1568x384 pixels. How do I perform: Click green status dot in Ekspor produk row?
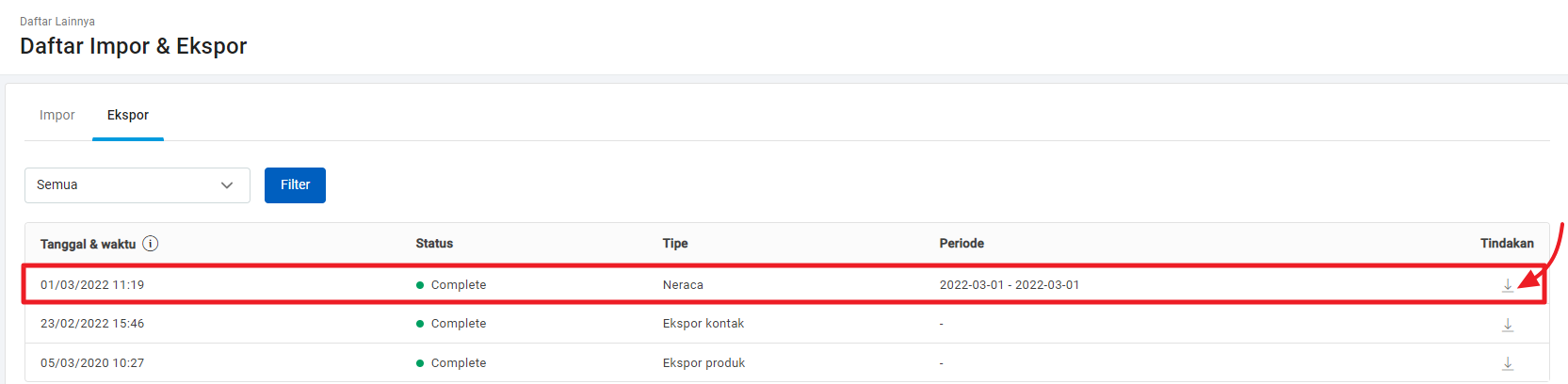pyautogui.click(x=420, y=363)
